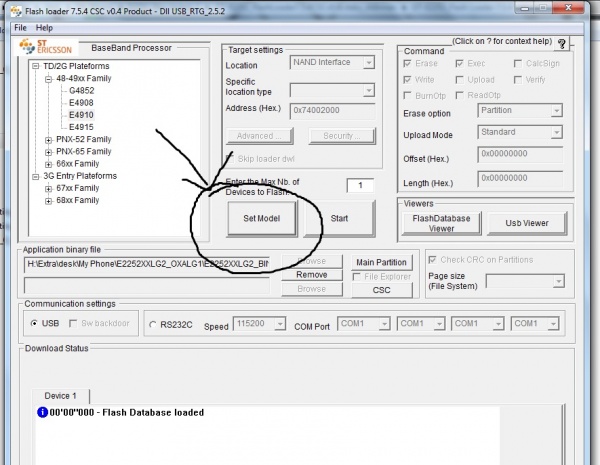Viewport: 600px width, 465px height.
Task: Toggle the Sw backdoor checkbox
Action: pos(73,323)
